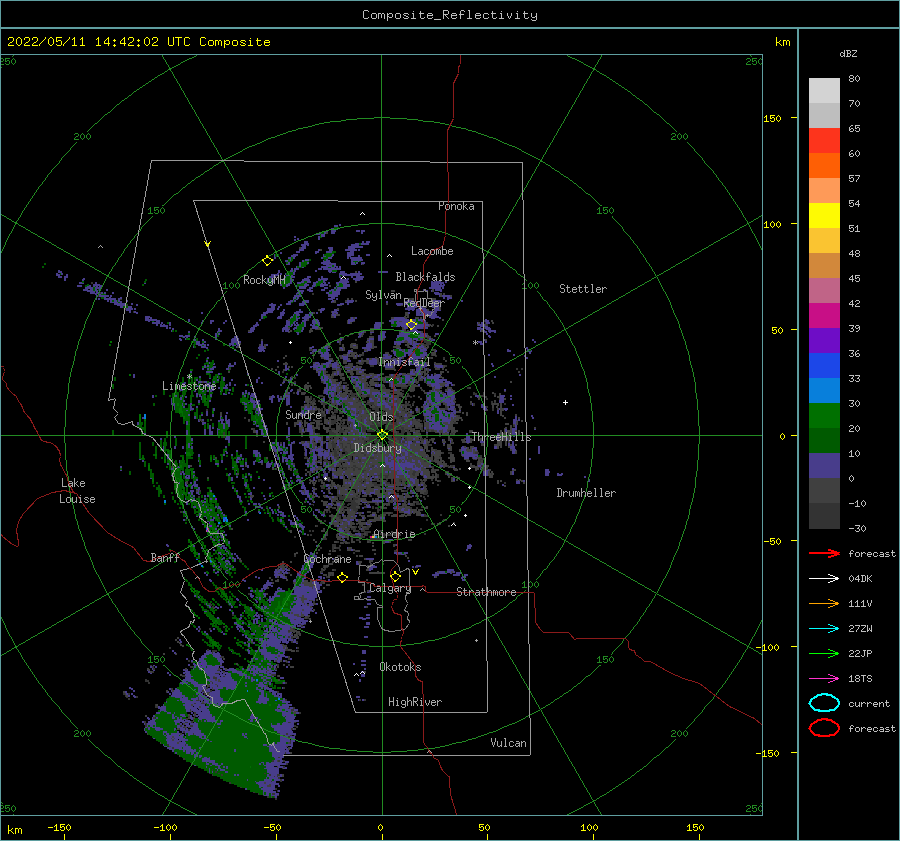
Task: Click the Banff label
Action: tap(165, 557)
